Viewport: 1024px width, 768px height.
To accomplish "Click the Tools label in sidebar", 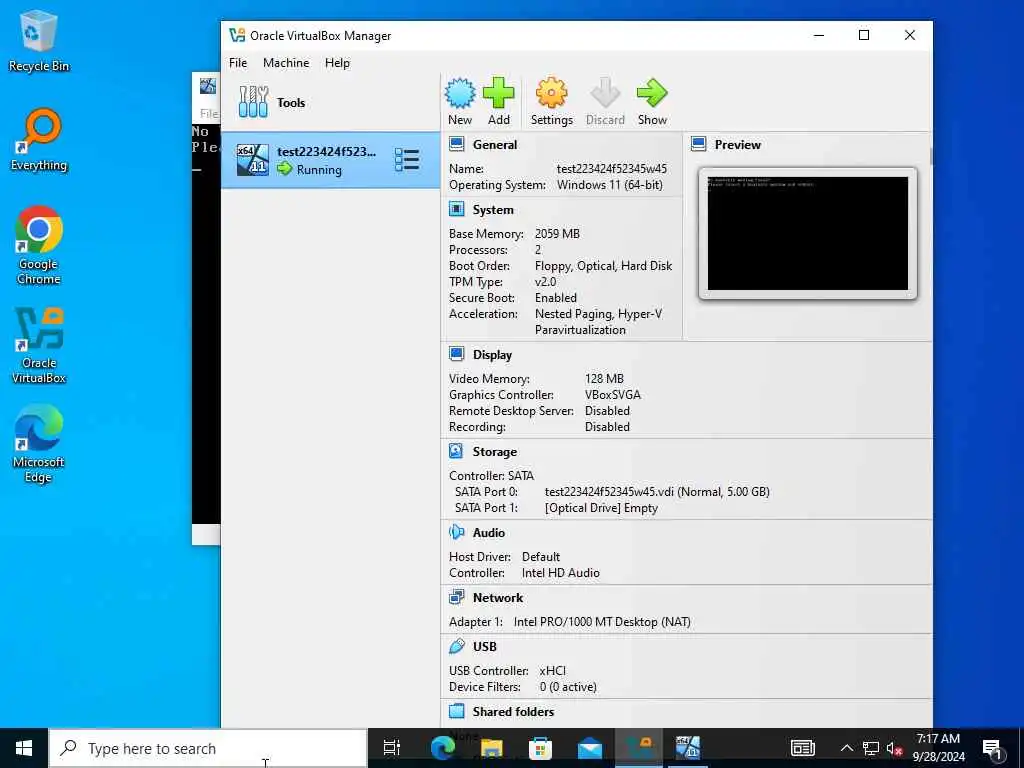I will [291, 103].
